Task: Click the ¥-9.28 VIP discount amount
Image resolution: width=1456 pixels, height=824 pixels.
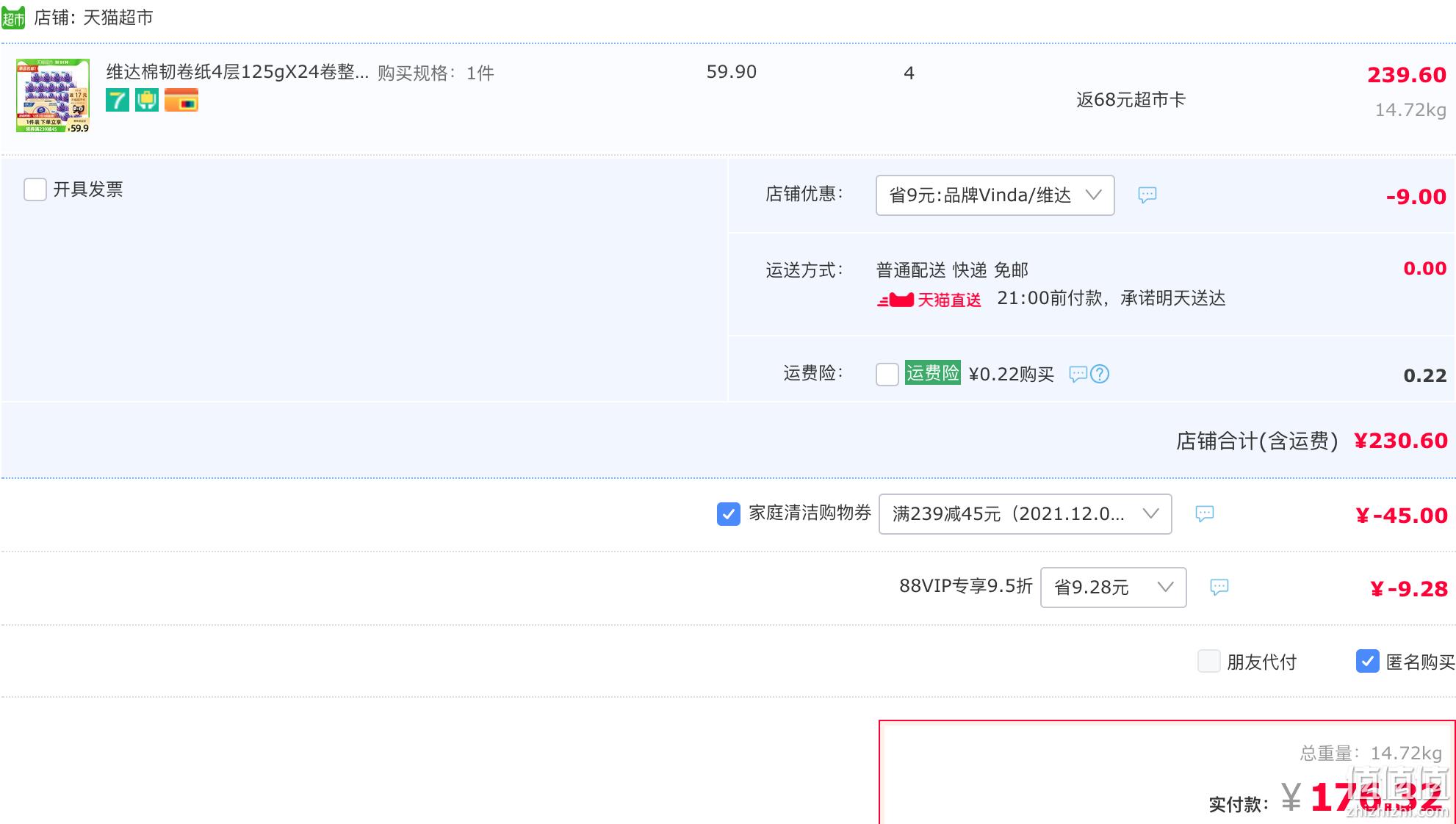Action: (1409, 589)
